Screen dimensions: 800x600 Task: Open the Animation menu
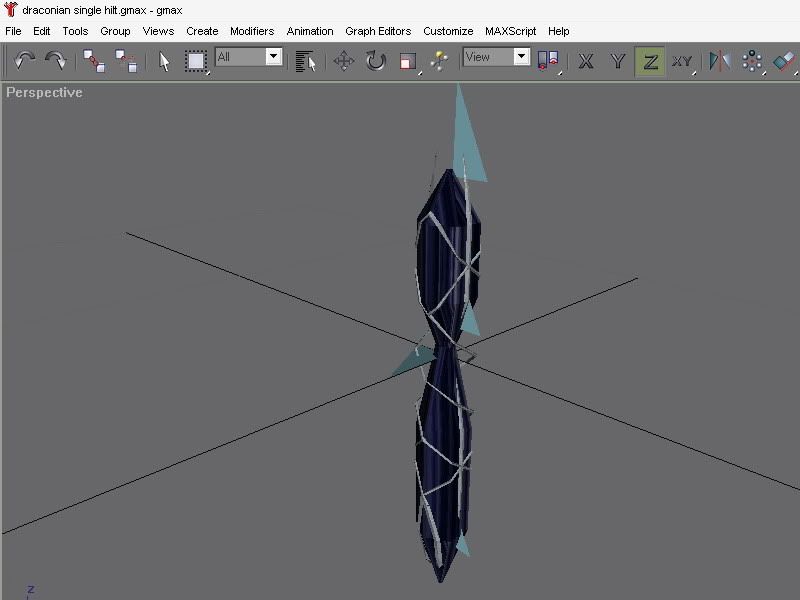tap(310, 31)
